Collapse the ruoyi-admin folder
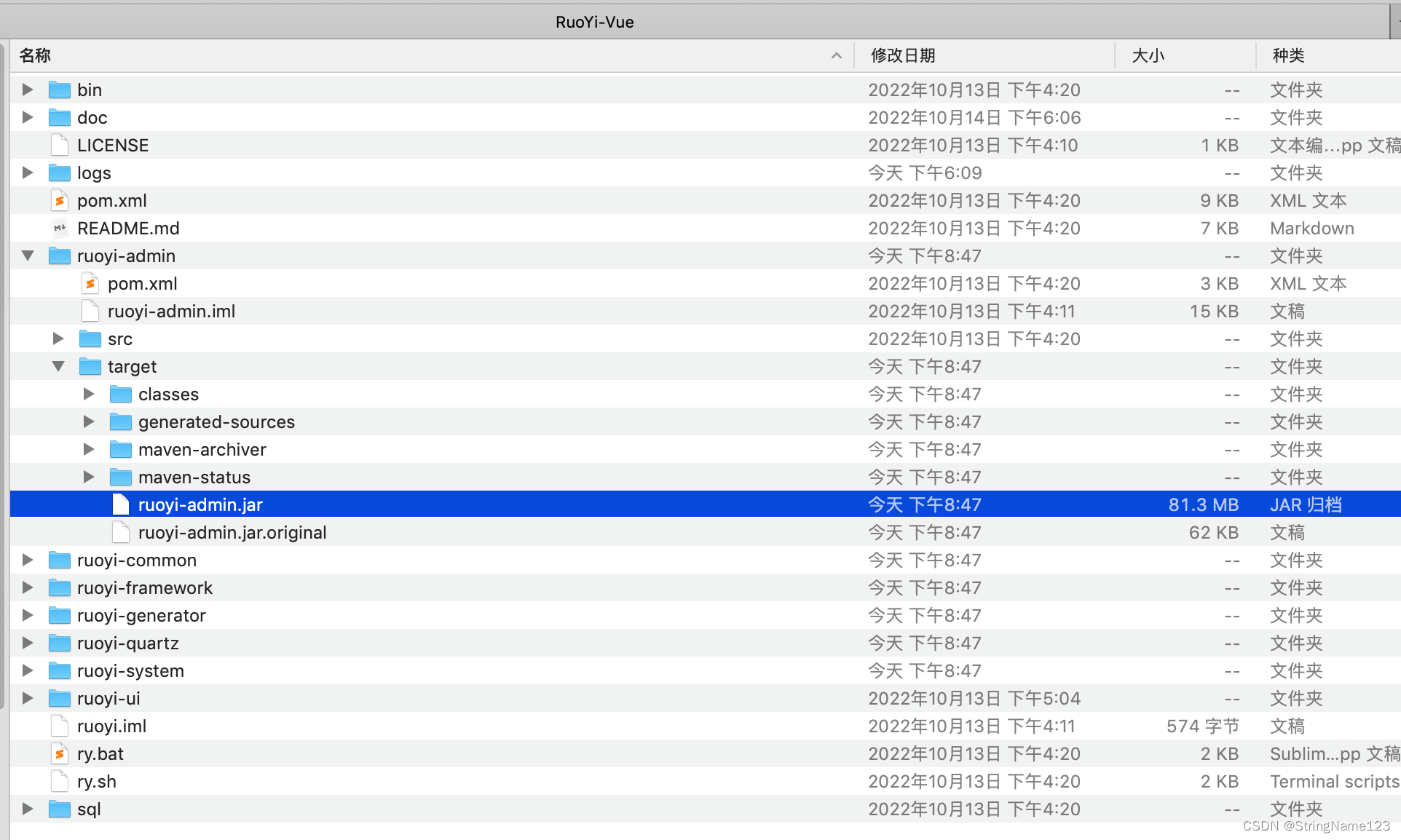The width and height of the screenshot is (1401, 840). click(28, 255)
